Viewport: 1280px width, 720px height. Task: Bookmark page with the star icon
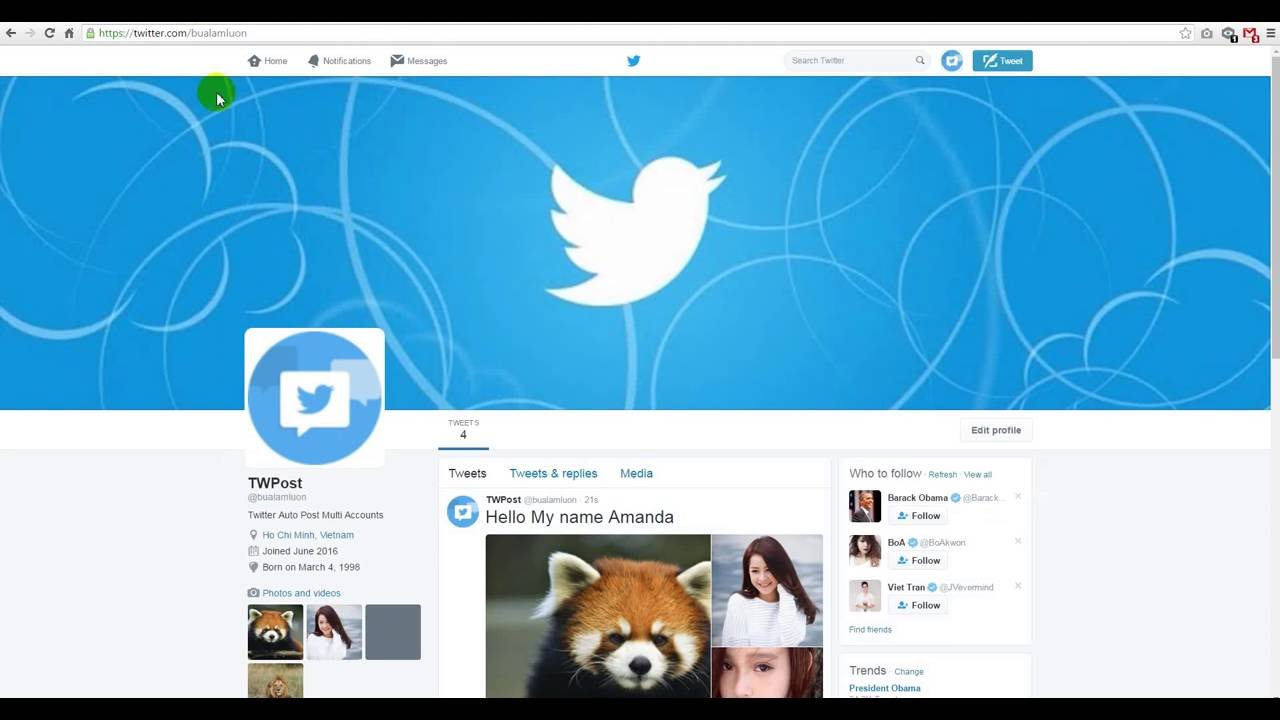pyautogui.click(x=1186, y=33)
